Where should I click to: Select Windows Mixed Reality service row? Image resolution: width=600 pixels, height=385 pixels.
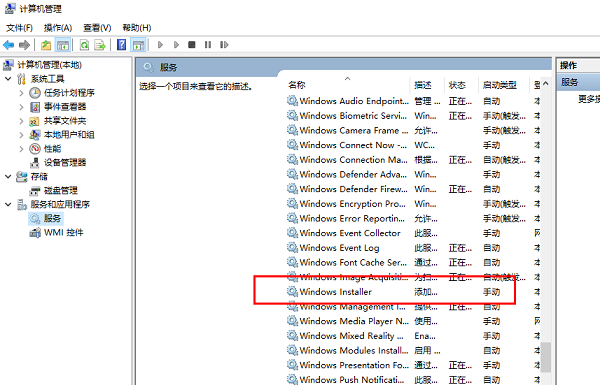click(412, 336)
